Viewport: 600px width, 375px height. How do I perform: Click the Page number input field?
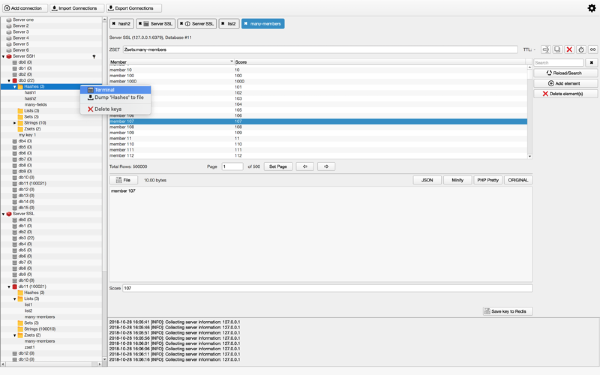click(232, 166)
